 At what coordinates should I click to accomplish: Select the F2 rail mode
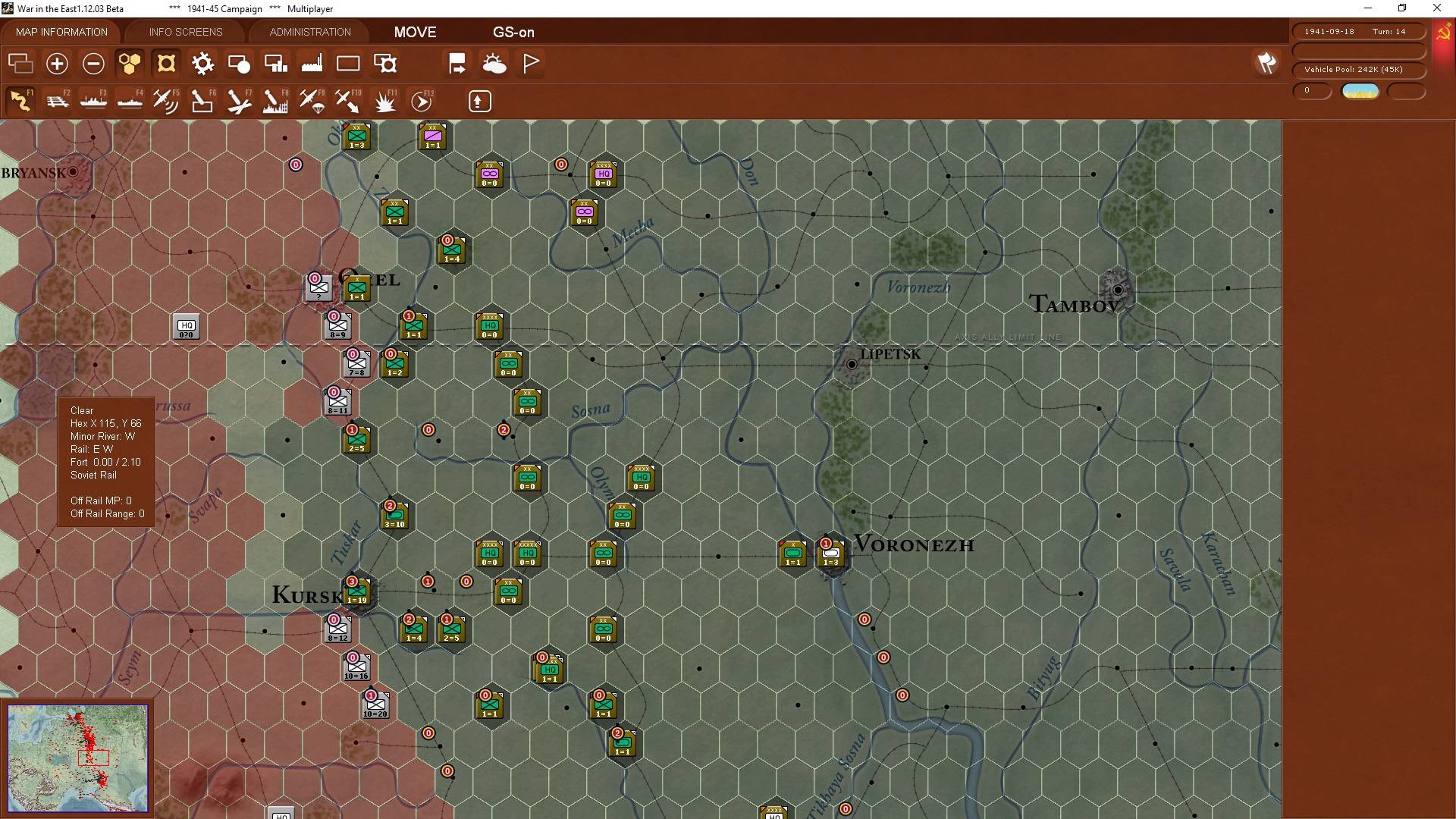pos(57,101)
